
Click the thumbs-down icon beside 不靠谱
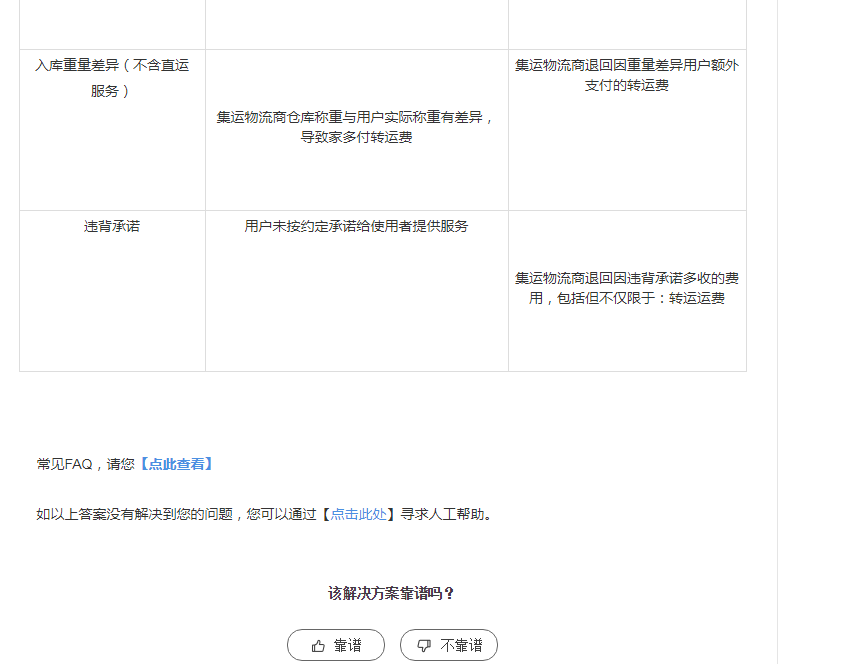(424, 645)
